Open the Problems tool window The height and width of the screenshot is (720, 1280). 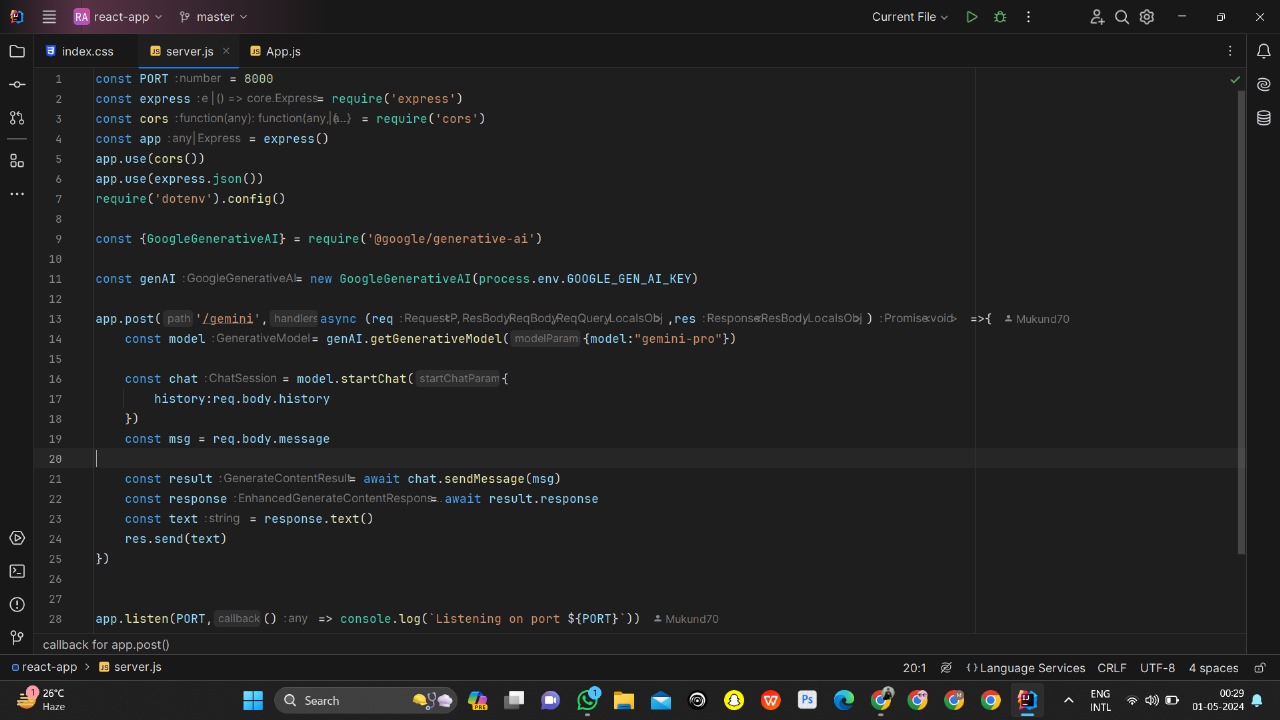pyautogui.click(x=17, y=604)
